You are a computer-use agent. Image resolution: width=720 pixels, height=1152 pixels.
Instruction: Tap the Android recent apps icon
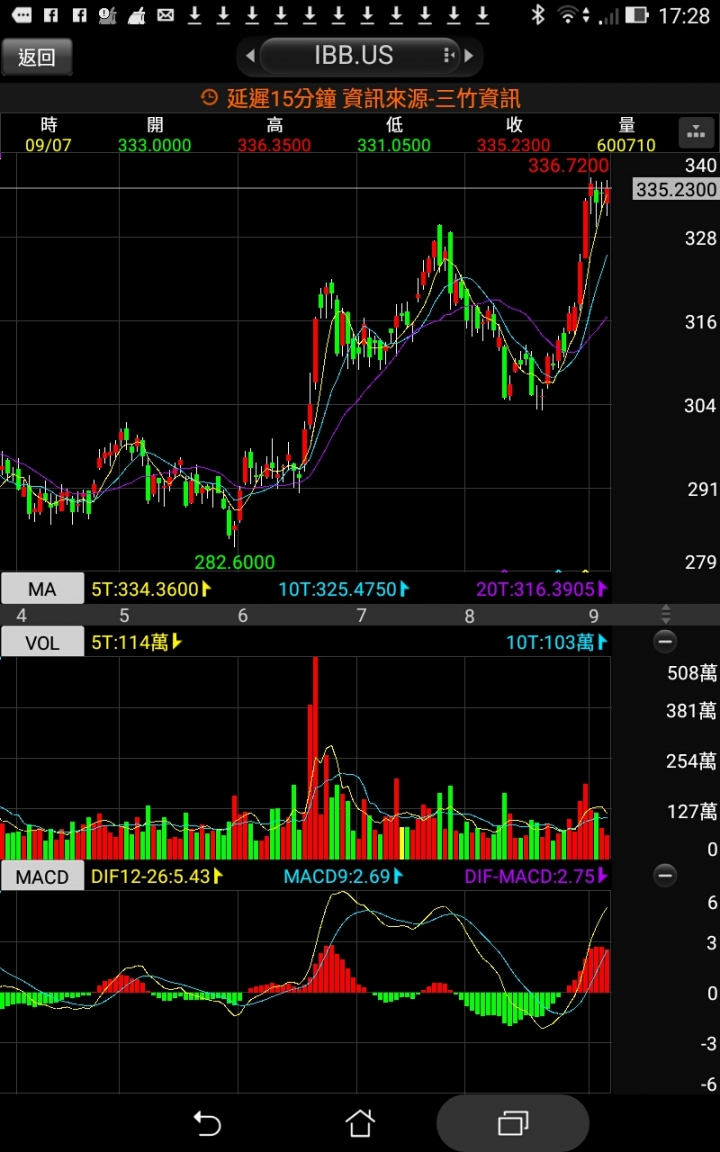[x=513, y=1123]
